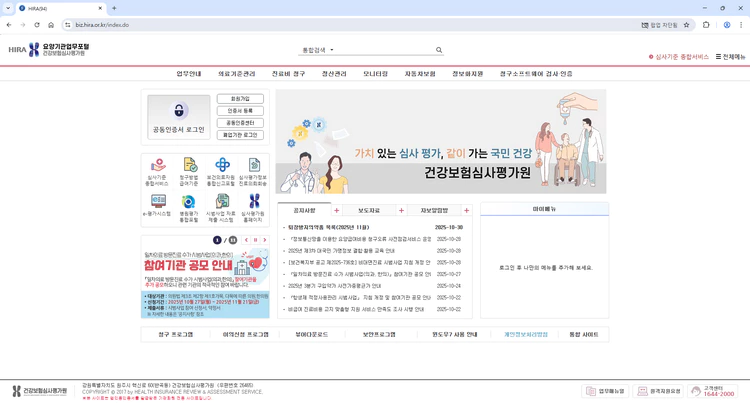
Task: Open 청구소프트웨어 검사·인증 menu
Action: (536, 74)
